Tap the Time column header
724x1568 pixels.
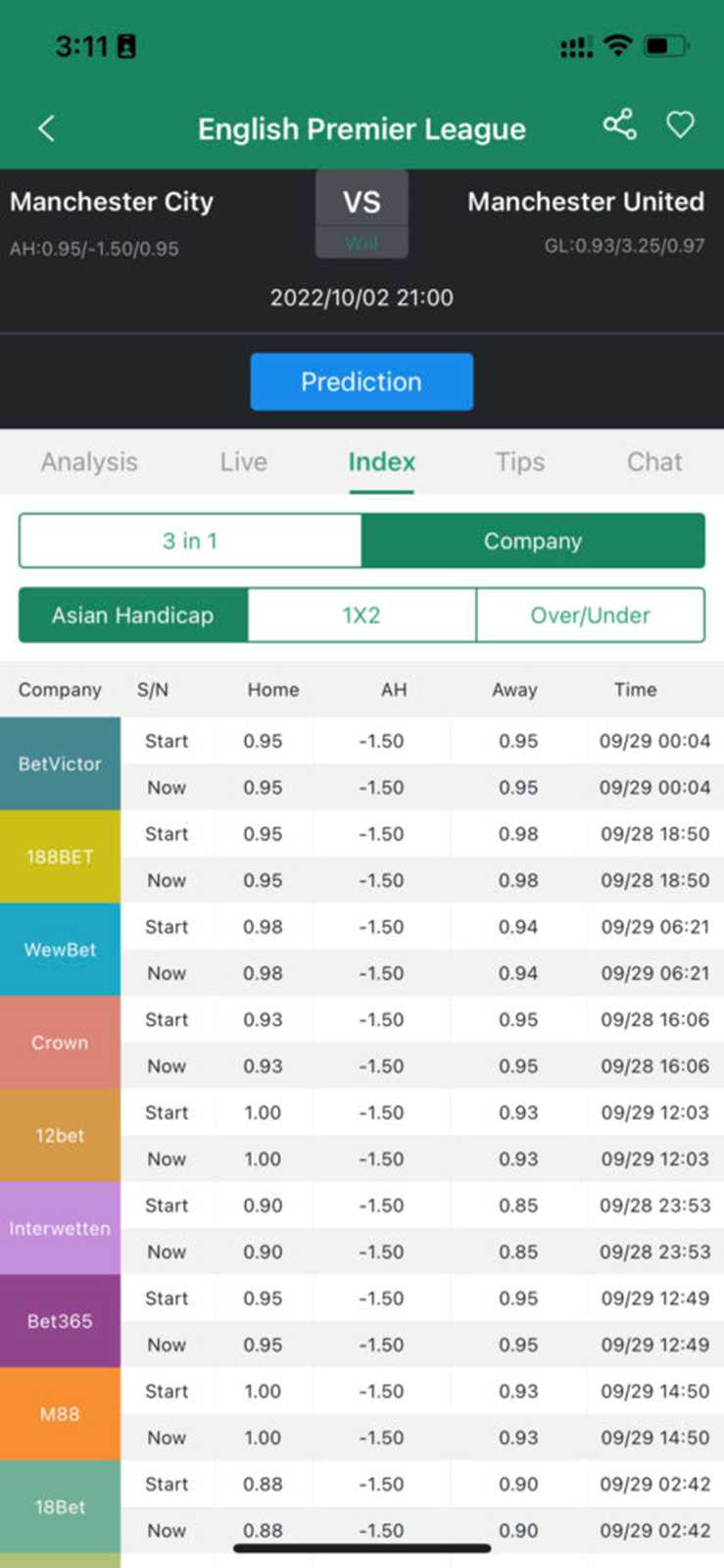(635, 690)
